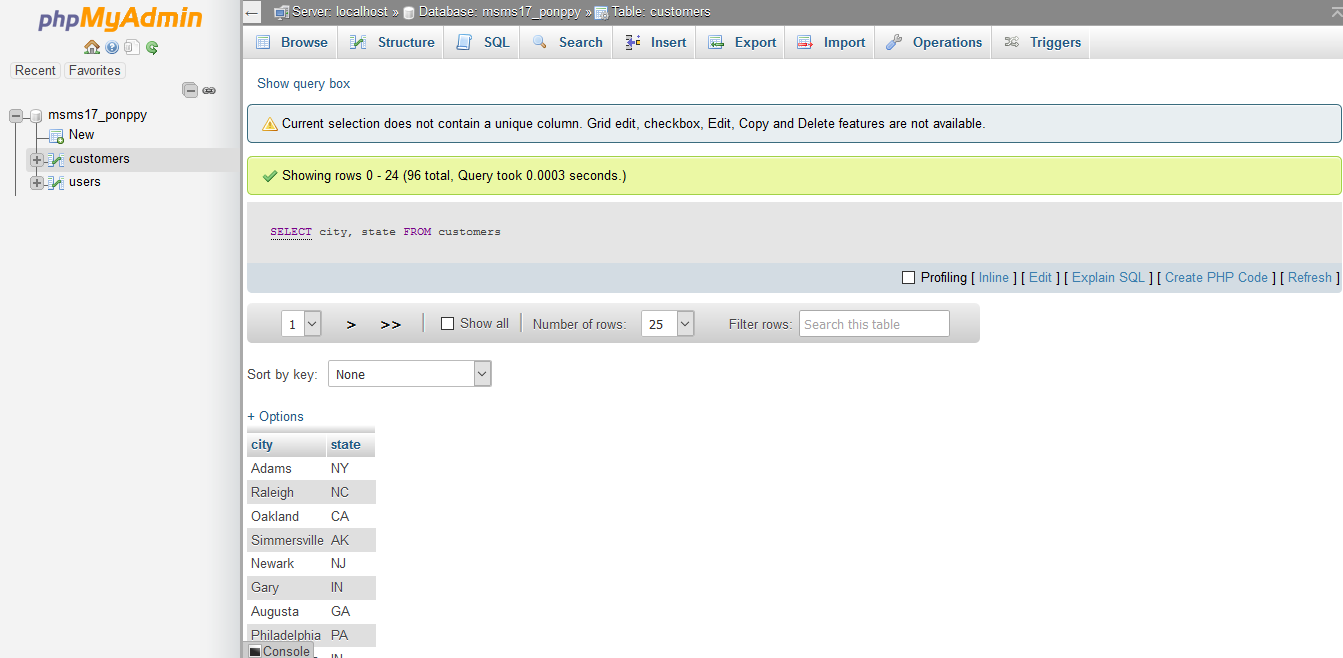Click Show query box link
This screenshot has width=1343, height=658.
pos(304,84)
